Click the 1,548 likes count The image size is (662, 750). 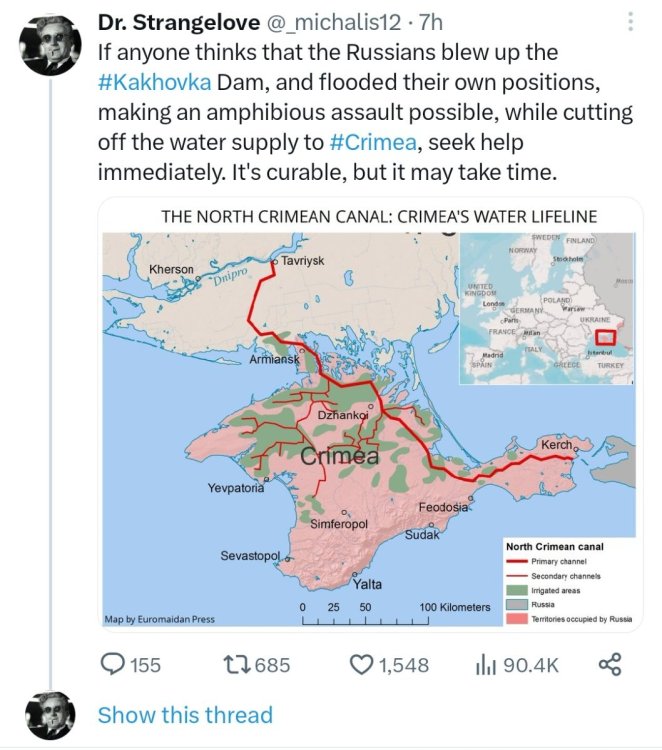[x=403, y=665]
